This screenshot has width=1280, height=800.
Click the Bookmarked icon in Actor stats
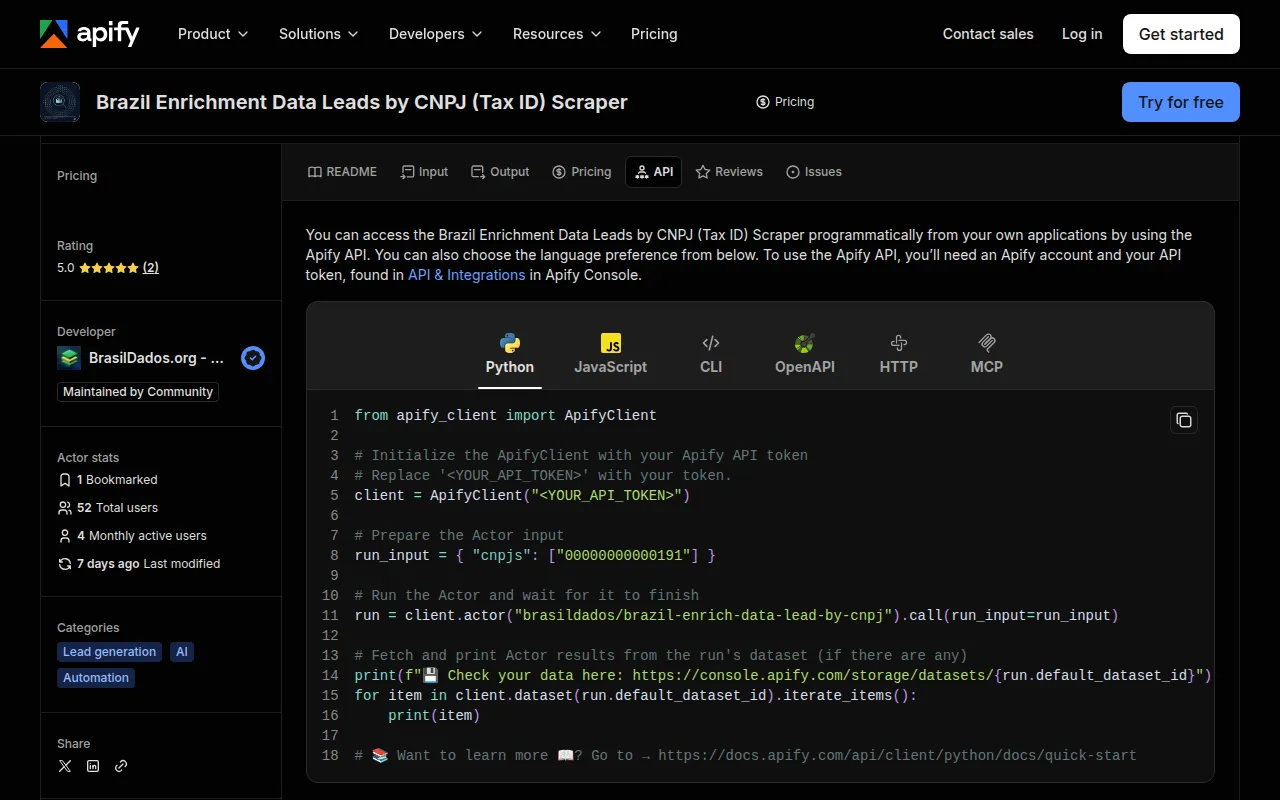(x=65, y=480)
